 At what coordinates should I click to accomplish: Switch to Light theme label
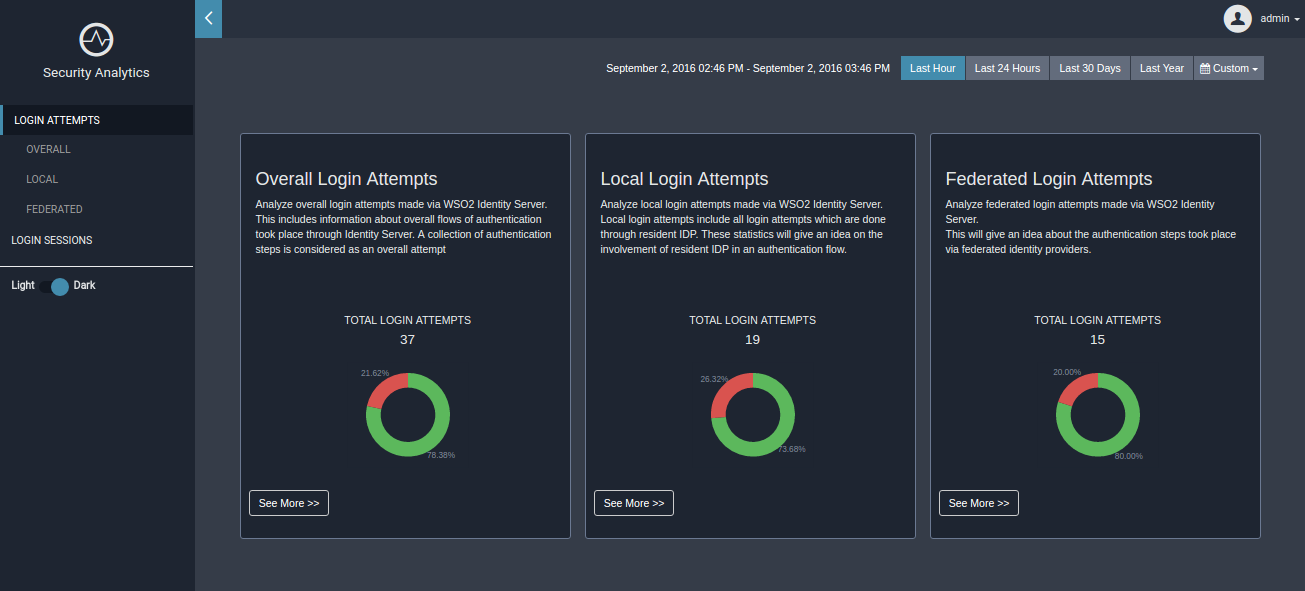pos(23,285)
